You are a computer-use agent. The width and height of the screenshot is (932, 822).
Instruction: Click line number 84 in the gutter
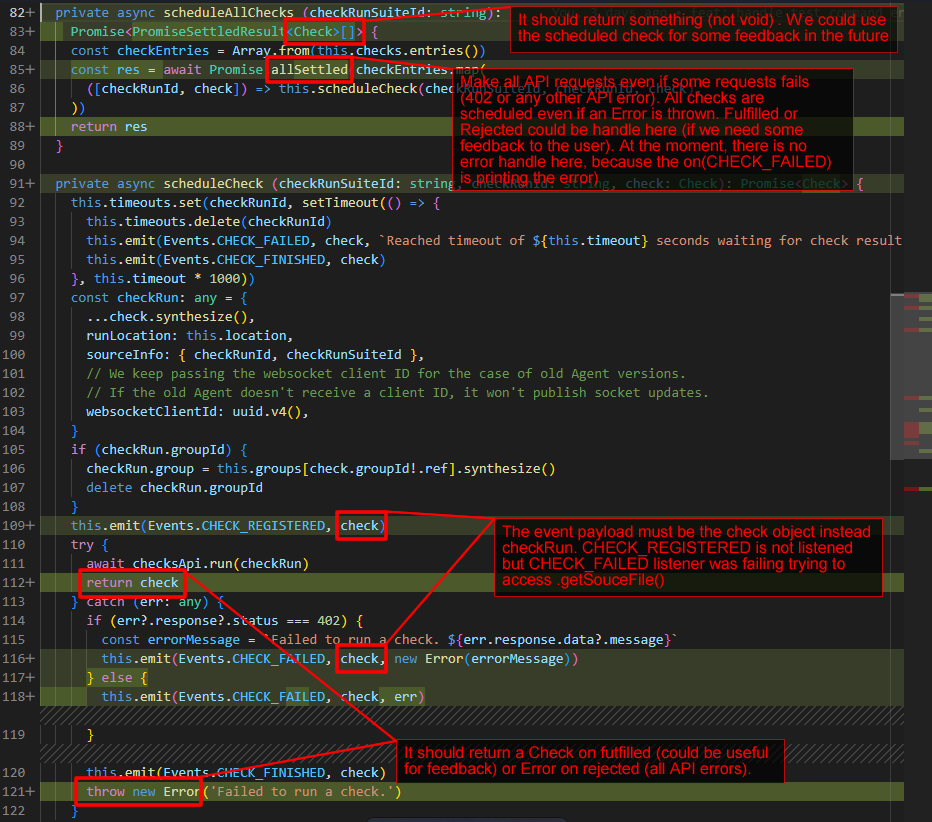(17, 51)
